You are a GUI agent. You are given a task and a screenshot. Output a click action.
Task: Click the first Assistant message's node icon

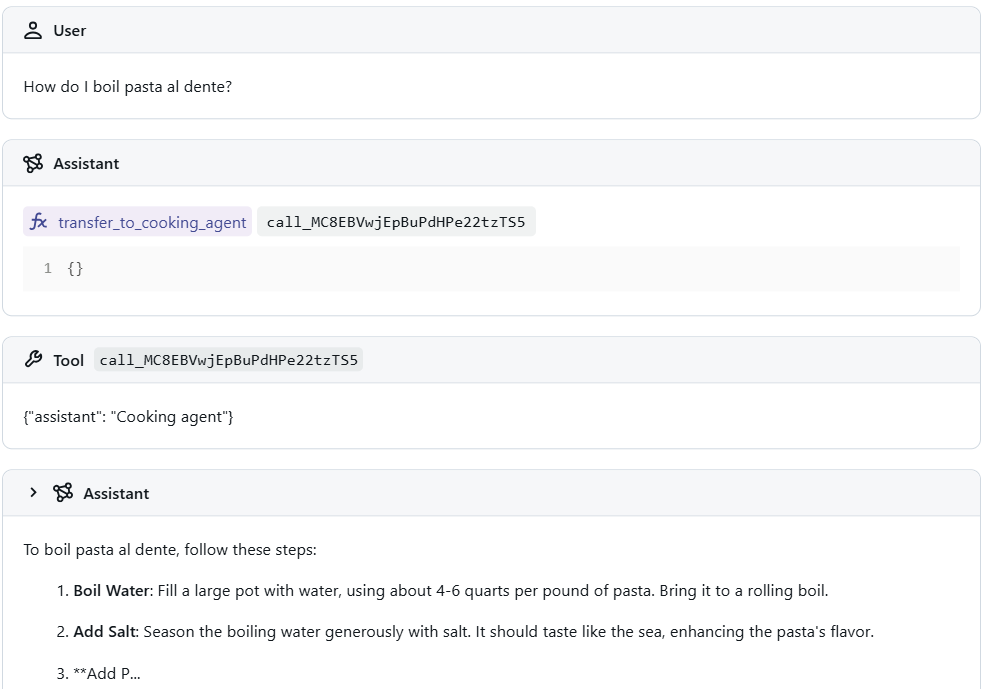pos(33,163)
